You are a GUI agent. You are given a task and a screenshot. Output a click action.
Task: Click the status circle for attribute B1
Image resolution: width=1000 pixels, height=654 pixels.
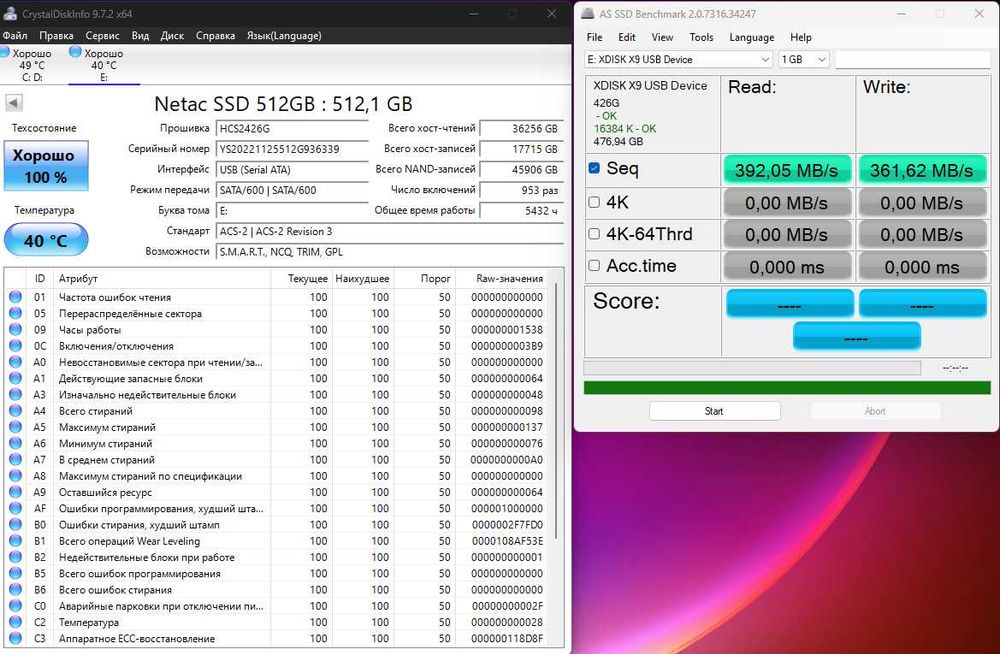pos(15,540)
